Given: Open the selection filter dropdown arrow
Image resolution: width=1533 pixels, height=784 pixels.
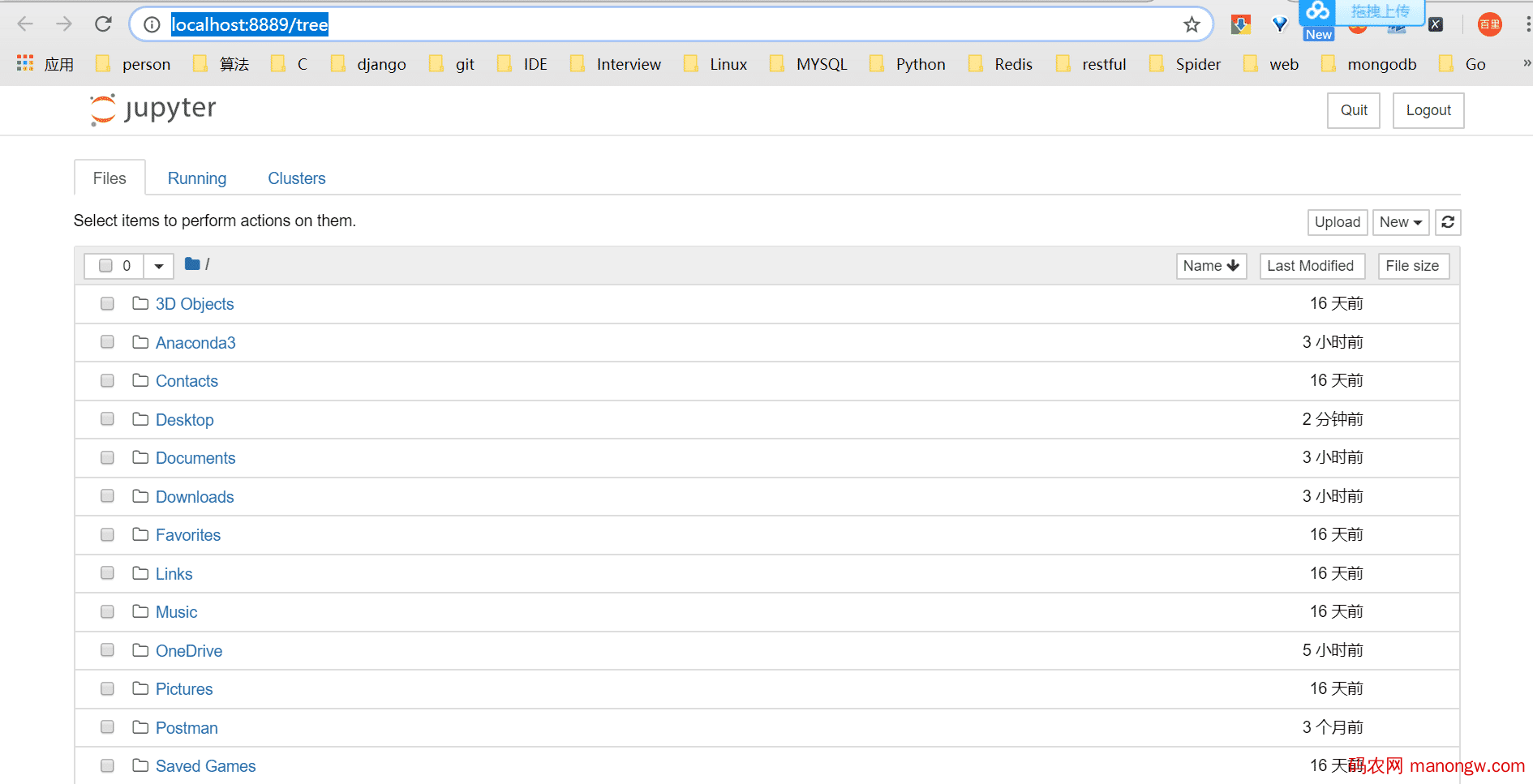Looking at the screenshot, I should 159,266.
